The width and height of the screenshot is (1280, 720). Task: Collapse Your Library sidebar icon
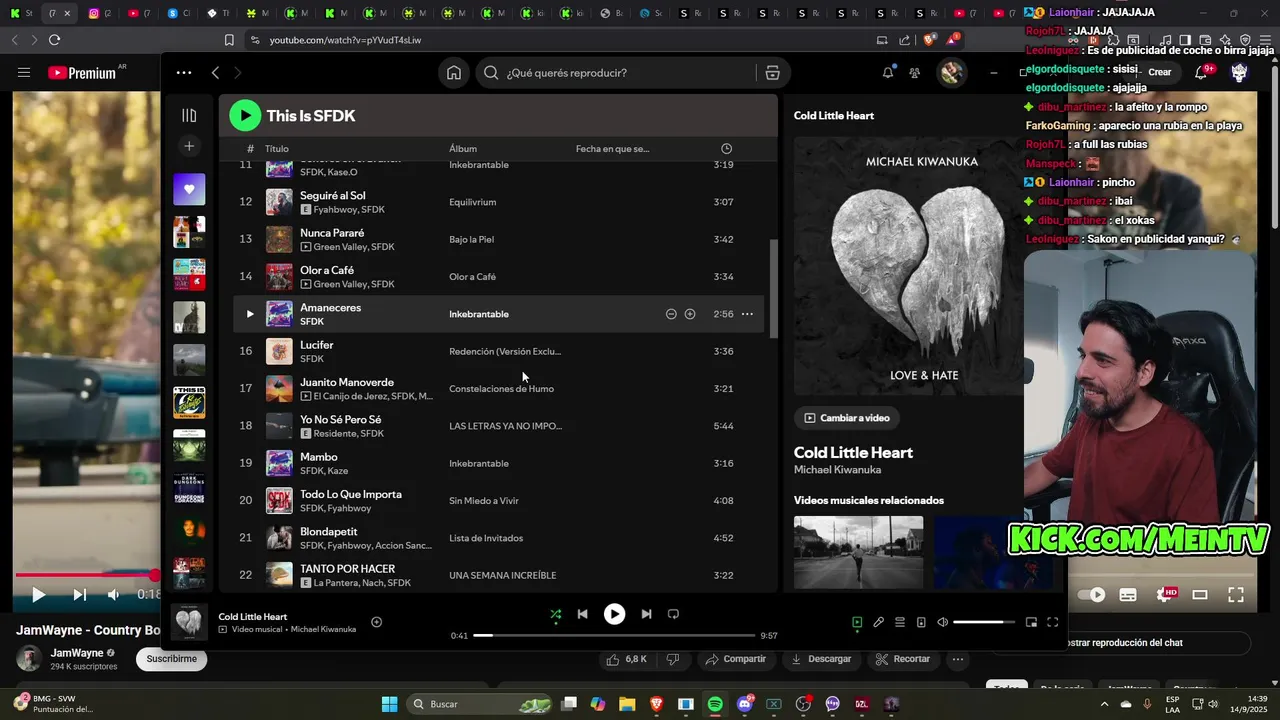point(189,115)
